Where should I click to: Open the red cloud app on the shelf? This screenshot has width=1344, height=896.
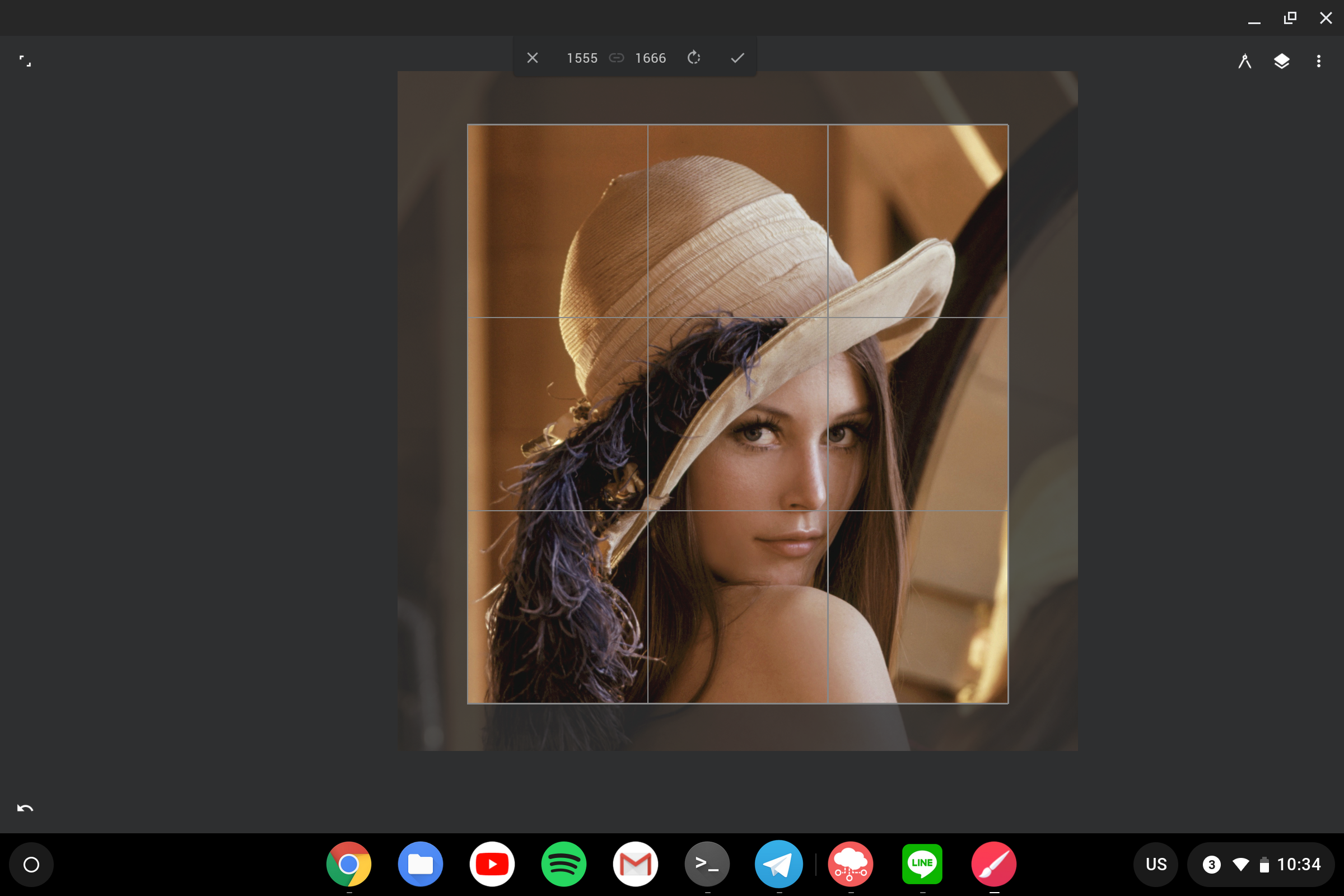[850, 864]
